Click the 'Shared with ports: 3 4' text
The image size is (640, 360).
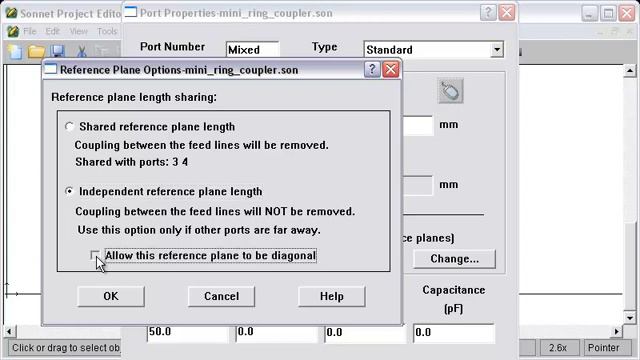pyautogui.click(x=131, y=162)
